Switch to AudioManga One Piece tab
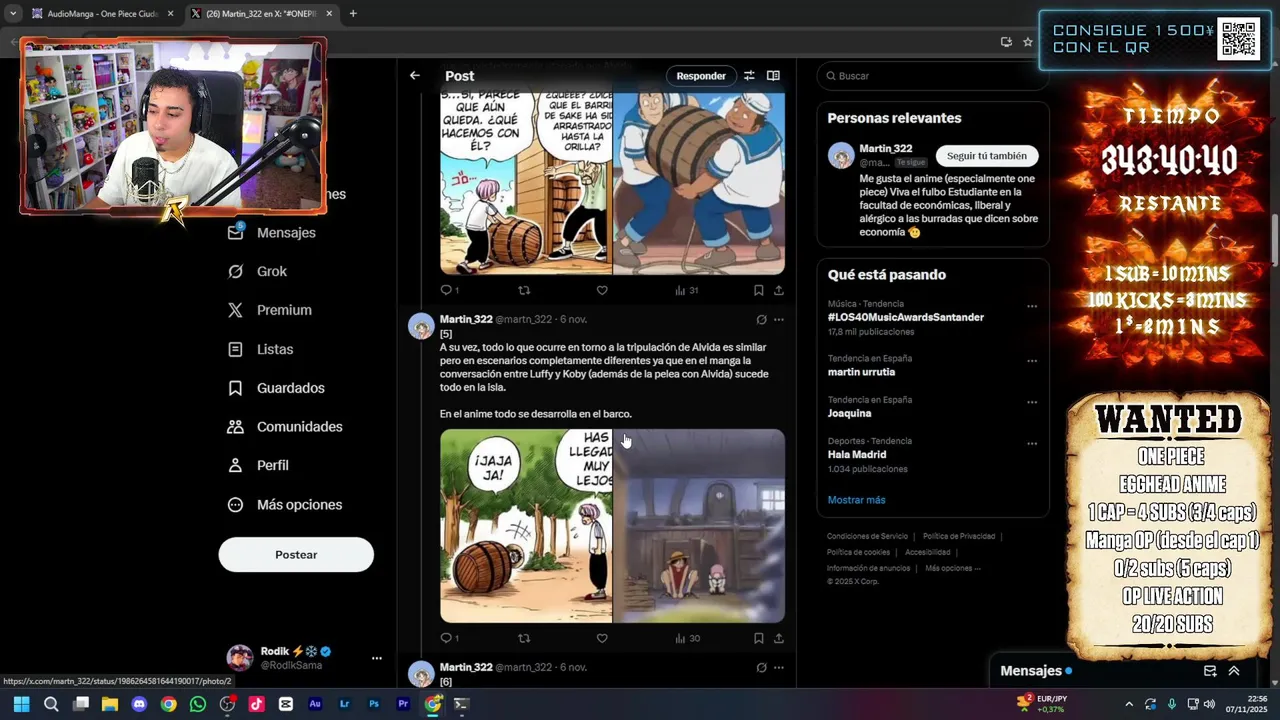The image size is (1280, 720). [x=102, y=14]
